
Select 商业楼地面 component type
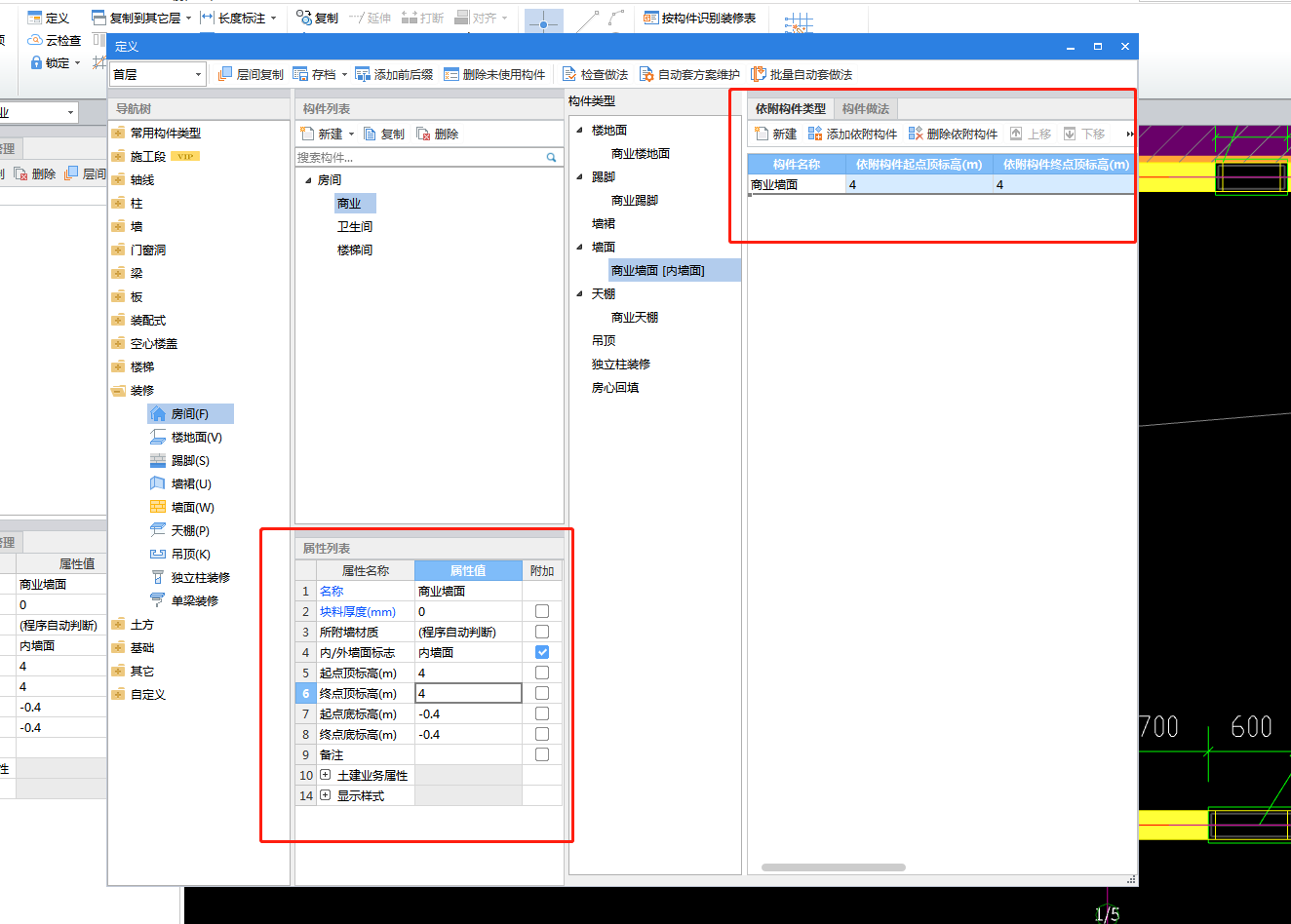[x=641, y=154]
